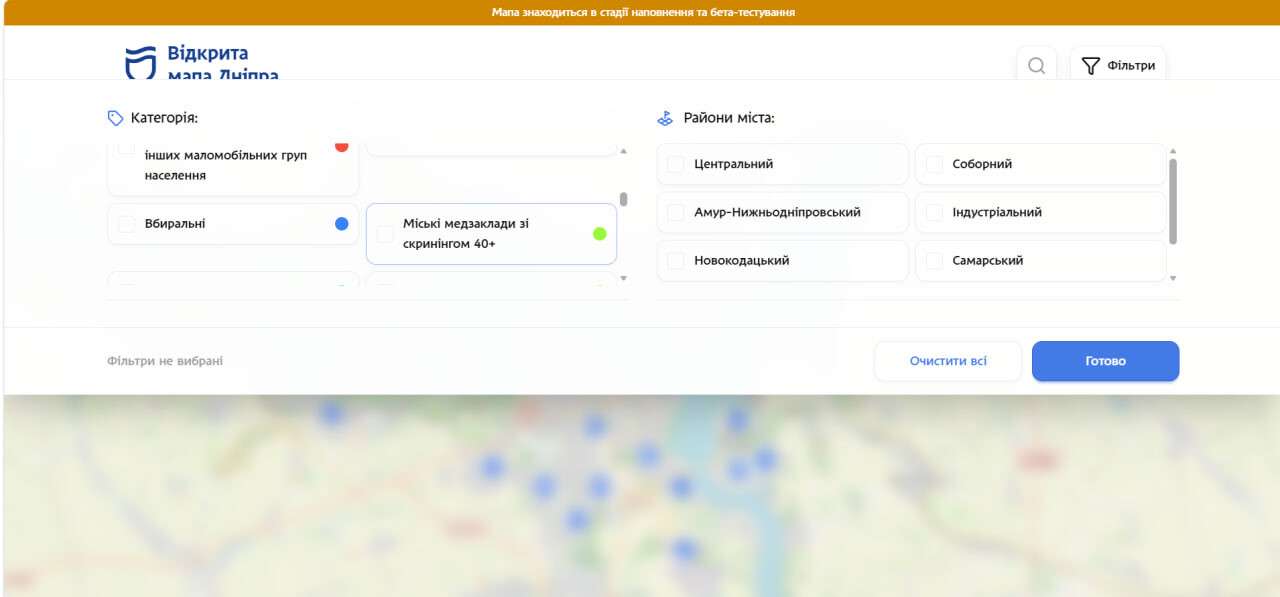Screen dimensions: 1280x597
Task: Check the Самарський district option
Action: pos(934,260)
